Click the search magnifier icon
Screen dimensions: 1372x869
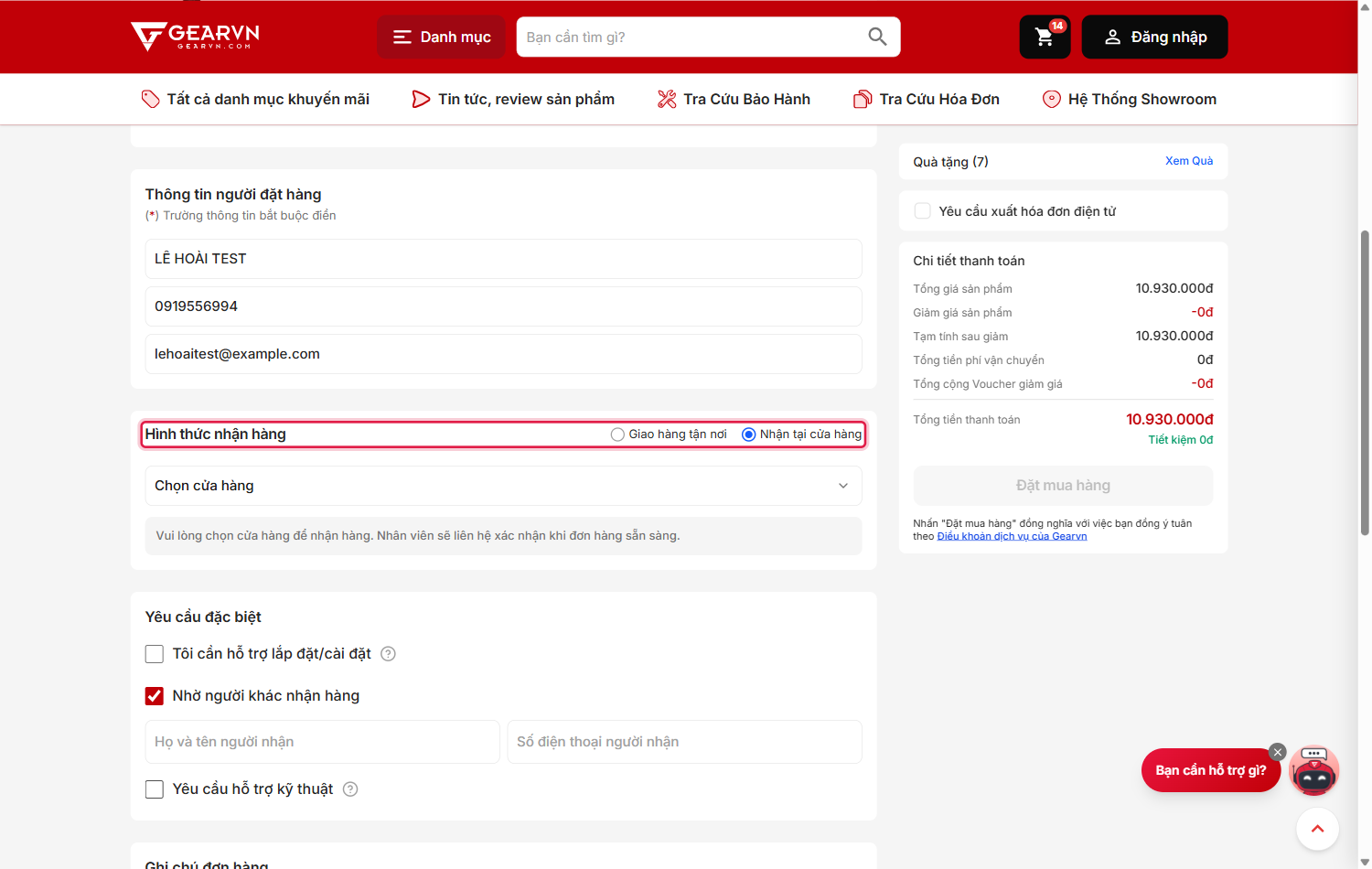click(877, 37)
